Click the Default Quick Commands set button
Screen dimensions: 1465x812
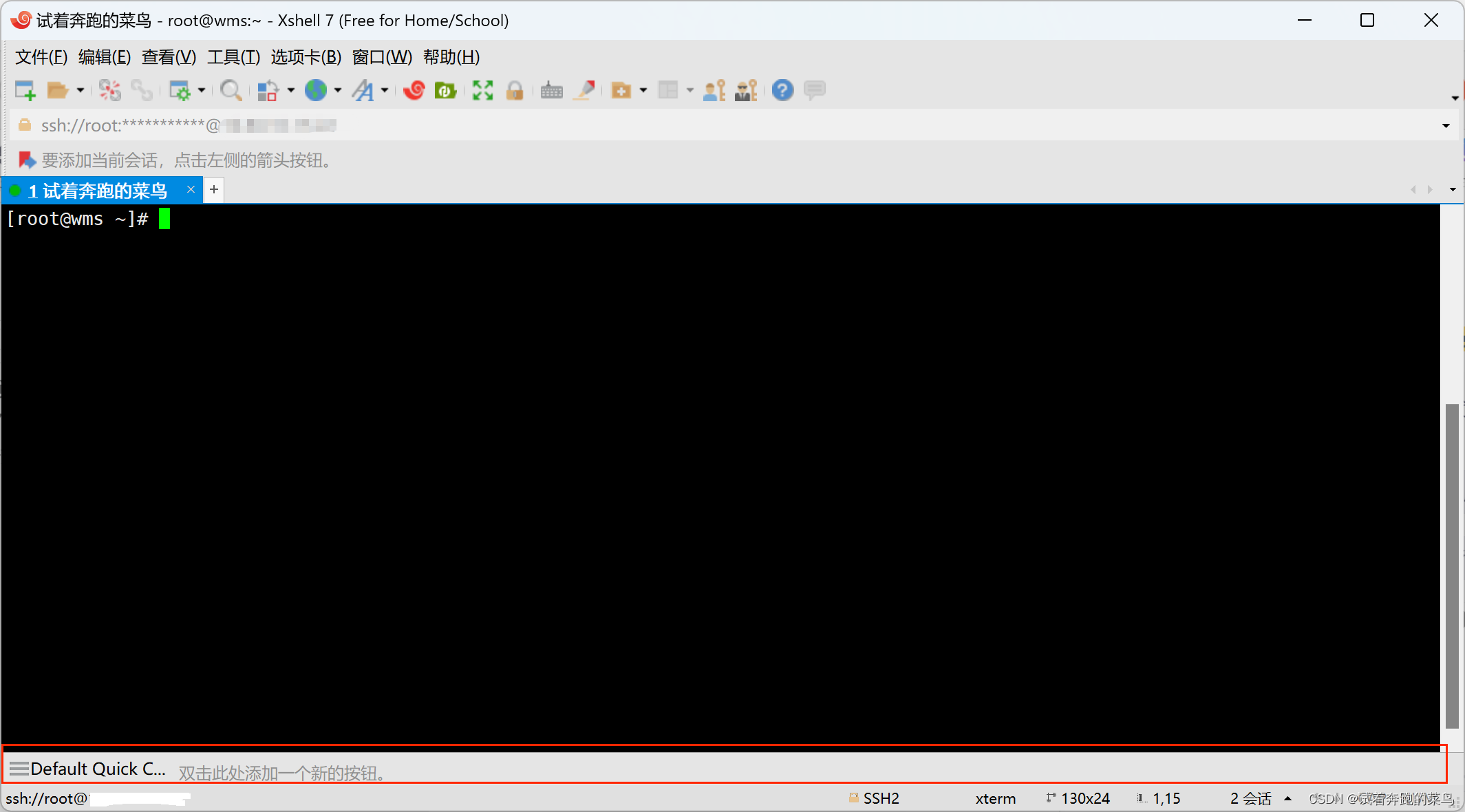pos(88,769)
